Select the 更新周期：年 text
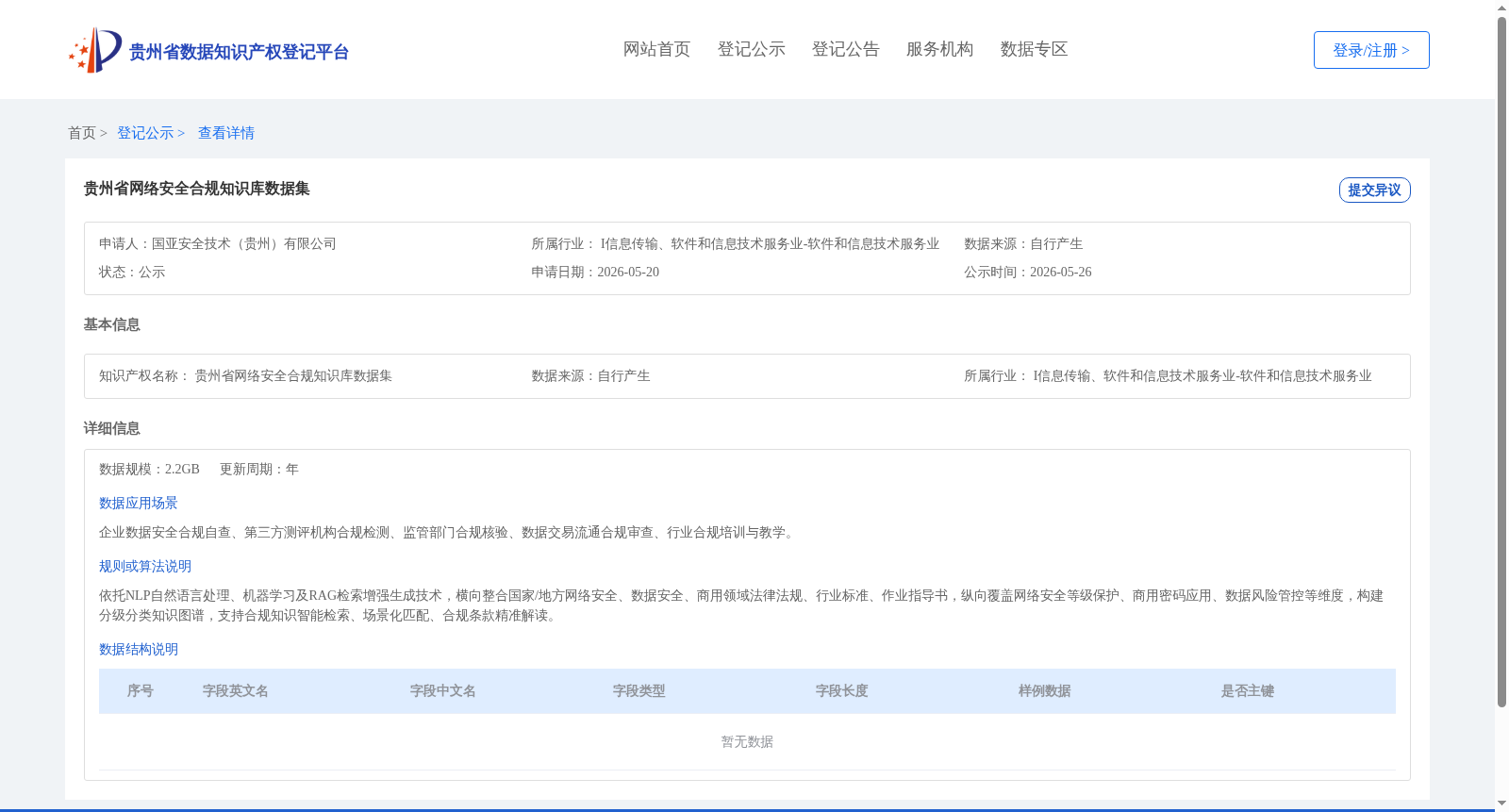 pyautogui.click(x=259, y=469)
